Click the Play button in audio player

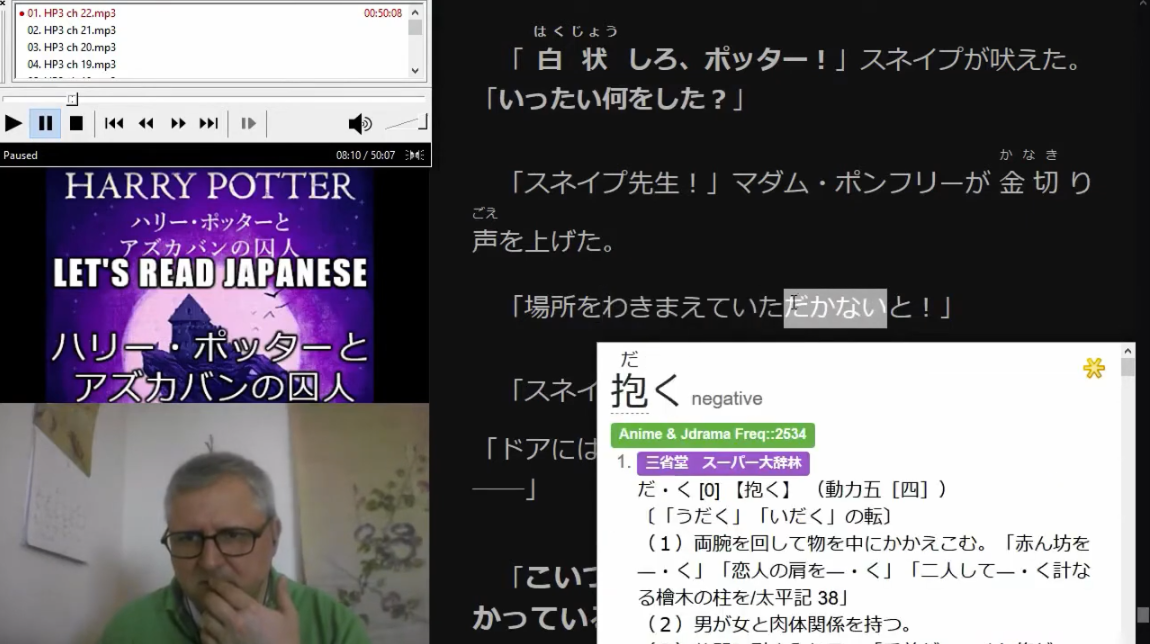pyautogui.click(x=13, y=123)
